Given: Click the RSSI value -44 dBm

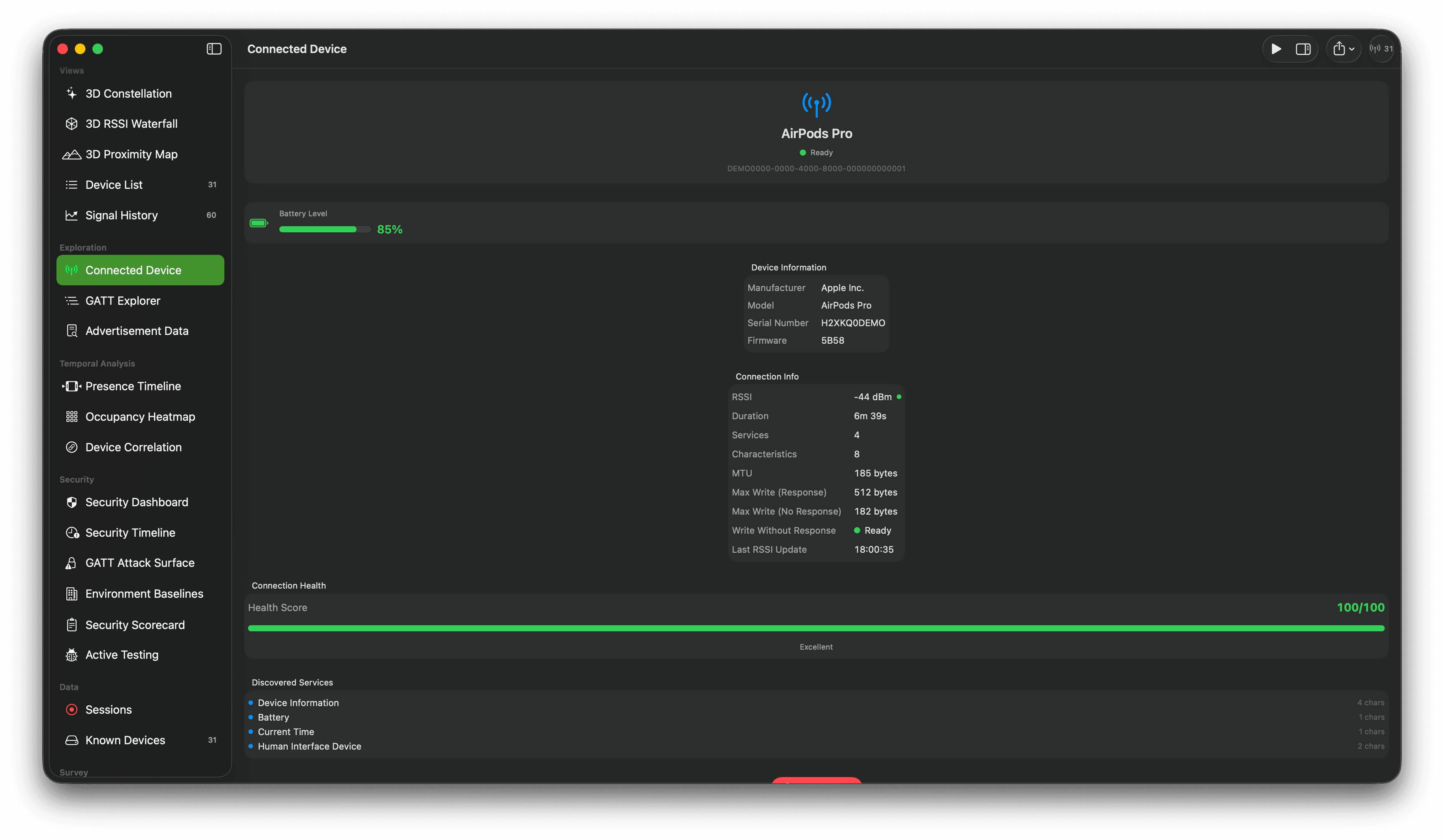Looking at the screenshot, I should [872, 396].
